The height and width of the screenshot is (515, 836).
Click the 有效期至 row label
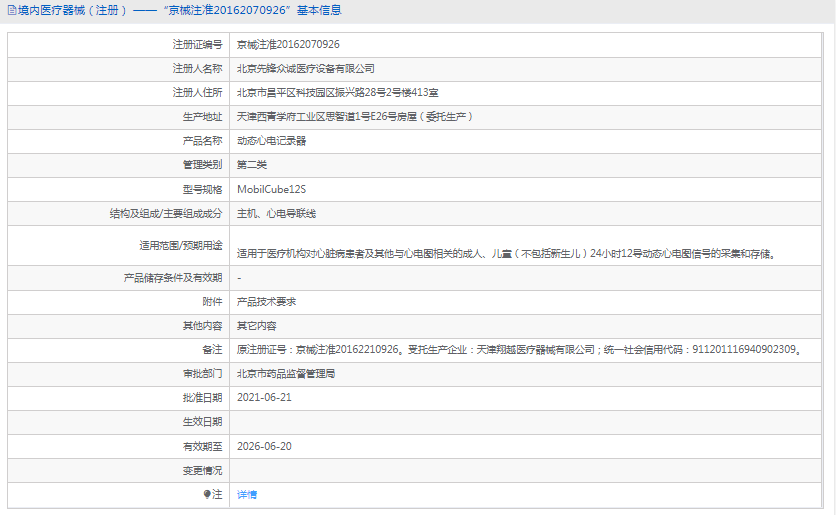(202, 446)
